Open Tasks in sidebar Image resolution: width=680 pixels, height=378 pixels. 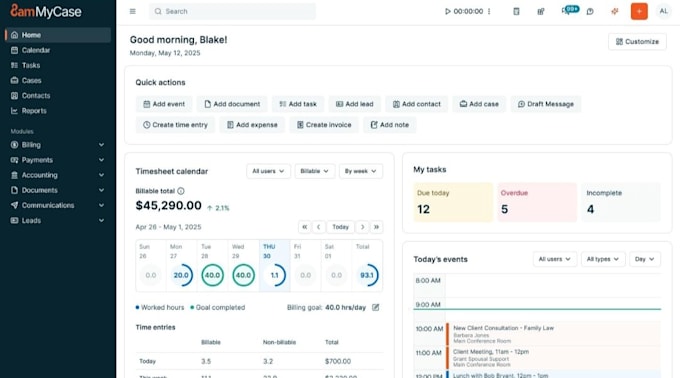(58, 65)
